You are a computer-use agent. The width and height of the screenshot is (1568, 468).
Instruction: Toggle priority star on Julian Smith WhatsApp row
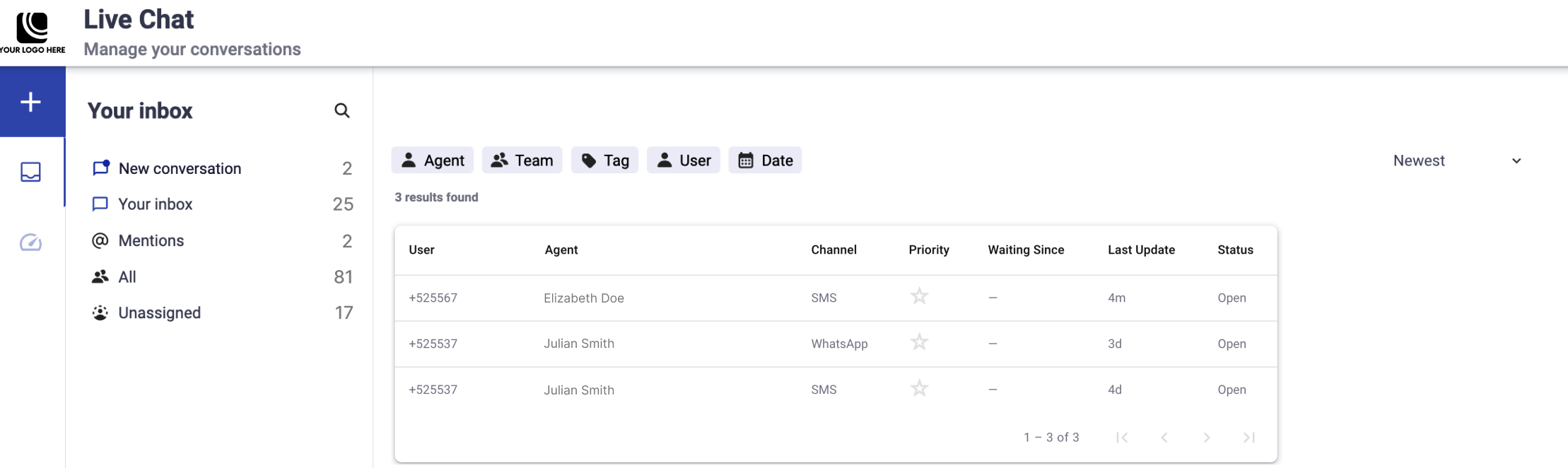tap(919, 343)
